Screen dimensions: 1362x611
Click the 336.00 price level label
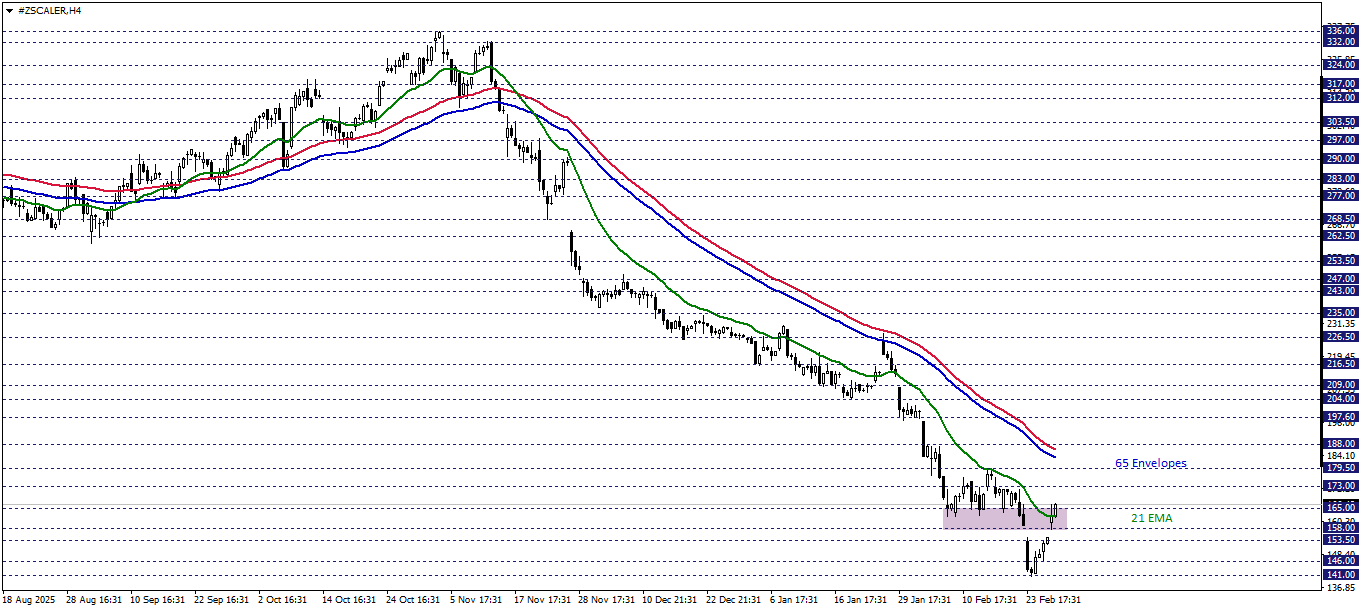[x=1340, y=31]
